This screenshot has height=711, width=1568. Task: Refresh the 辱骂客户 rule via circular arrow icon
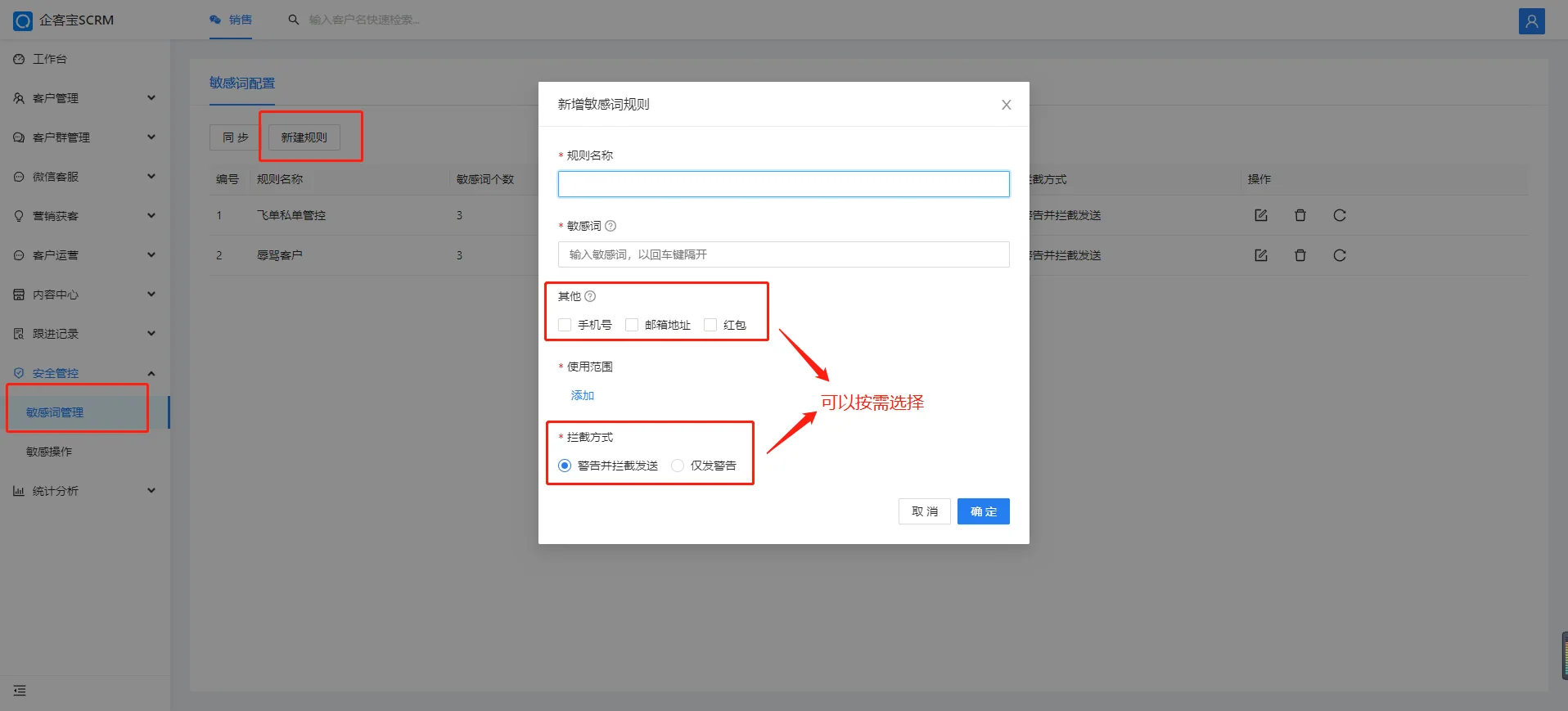[x=1339, y=255]
